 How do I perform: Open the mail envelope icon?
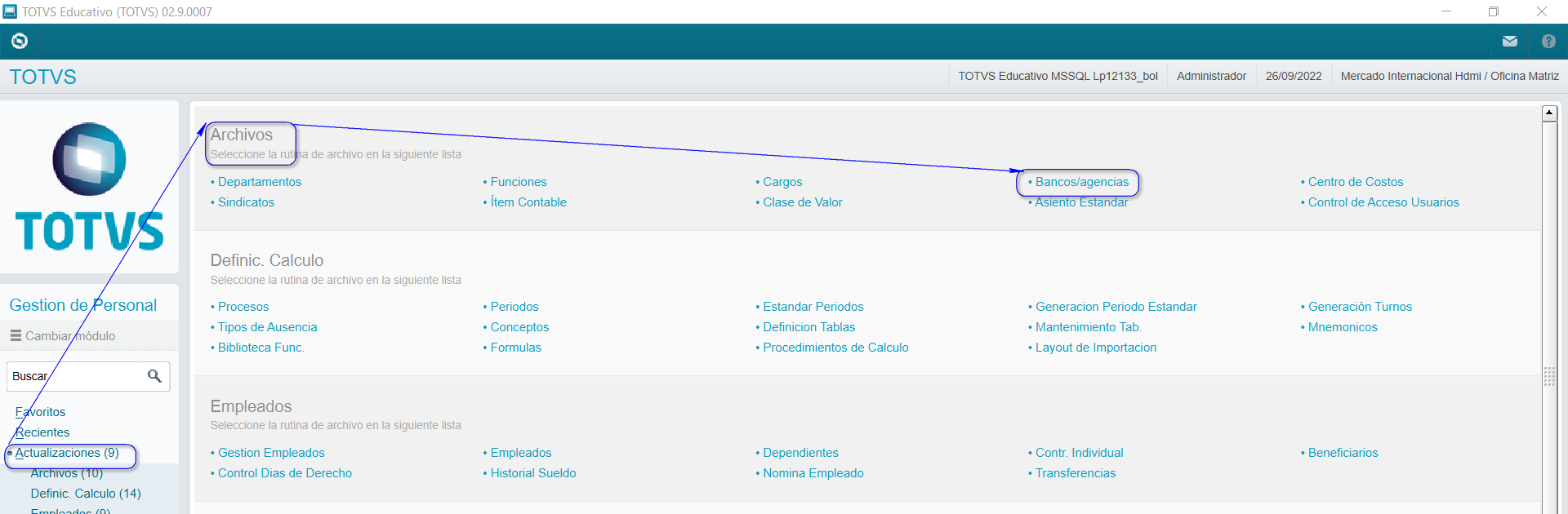pos(1509,41)
